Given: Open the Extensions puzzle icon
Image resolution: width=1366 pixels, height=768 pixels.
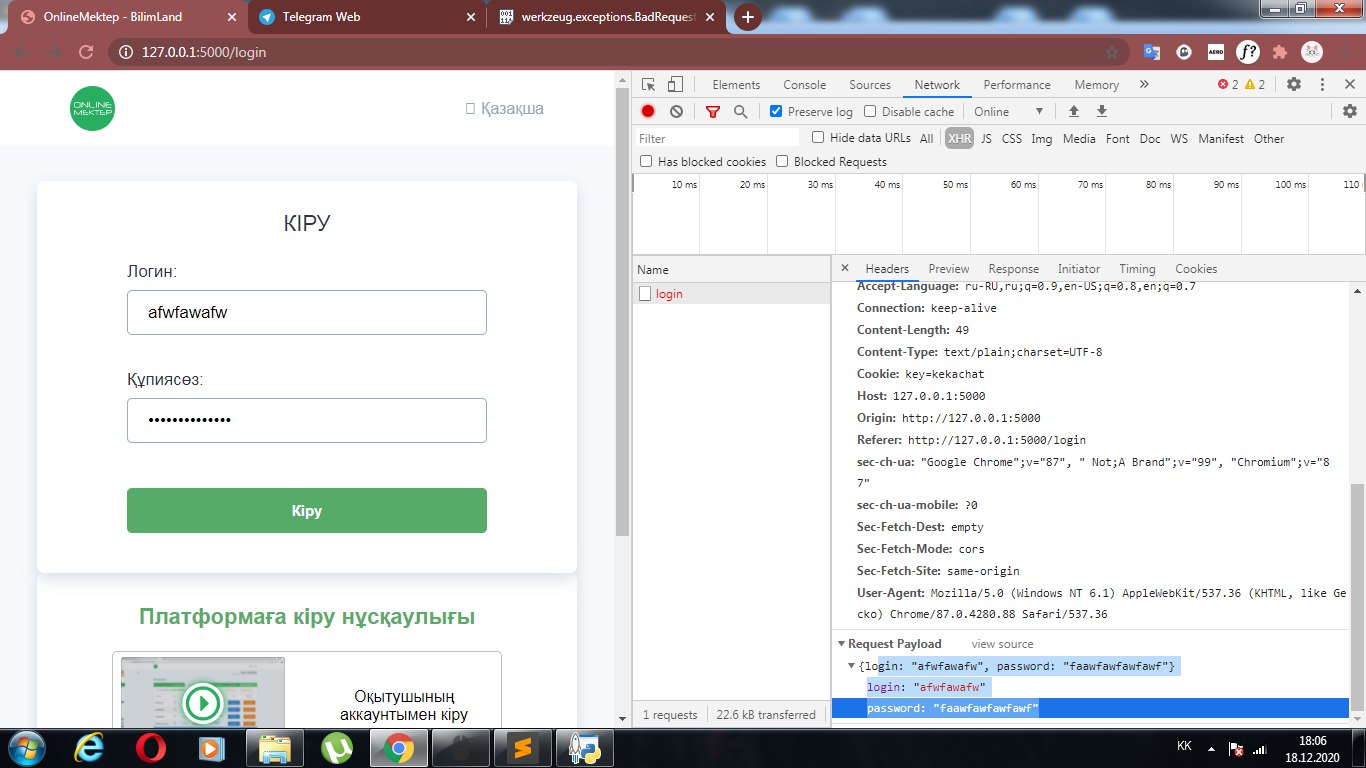Looking at the screenshot, I should (1280, 52).
